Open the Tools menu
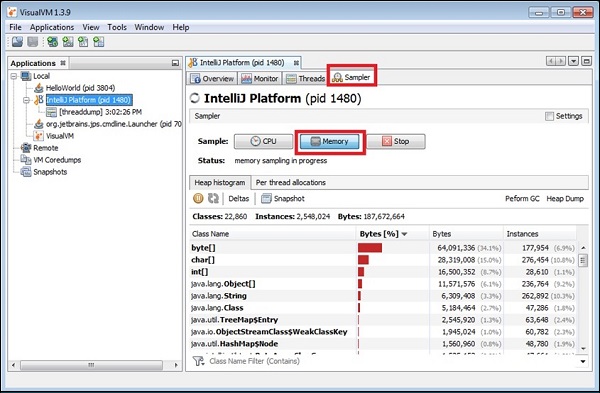This screenshot has width=600, height=393. (x=117, y=27)
